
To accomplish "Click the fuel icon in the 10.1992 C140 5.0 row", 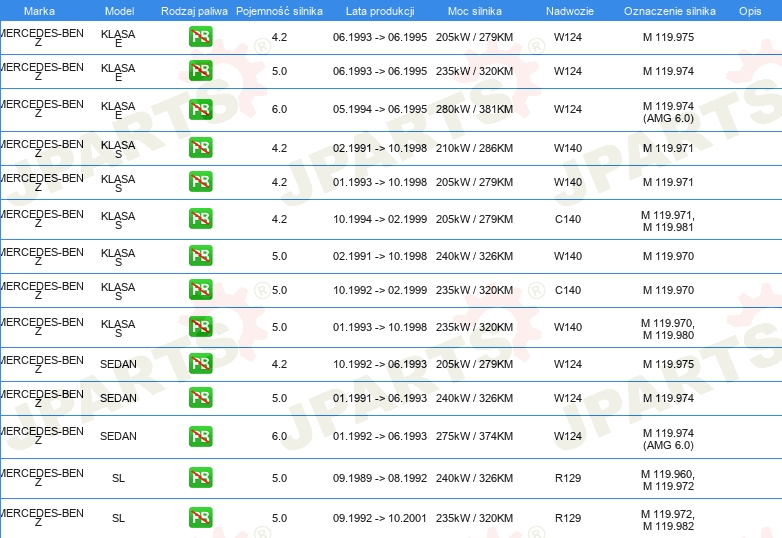I will (200, 290).
